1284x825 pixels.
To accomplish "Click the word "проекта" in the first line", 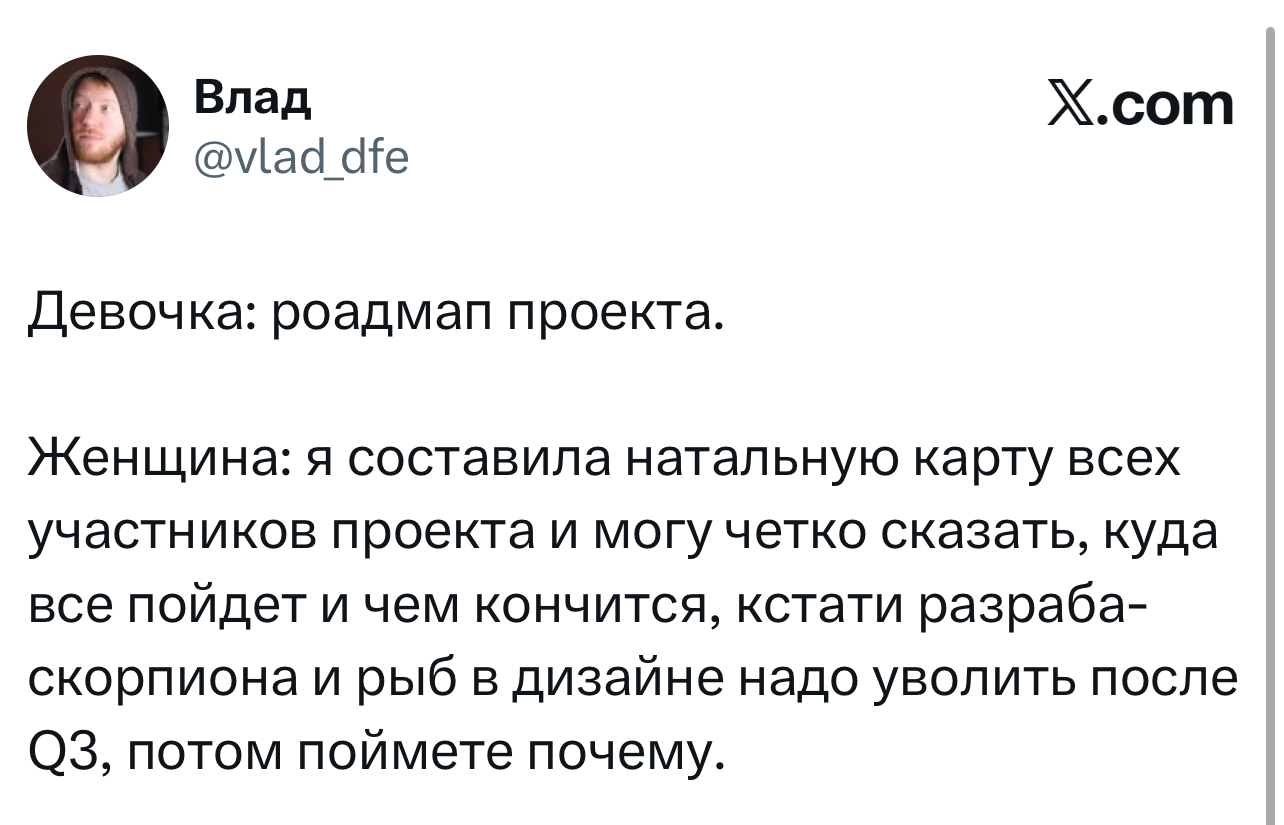I will click(614, 317).
